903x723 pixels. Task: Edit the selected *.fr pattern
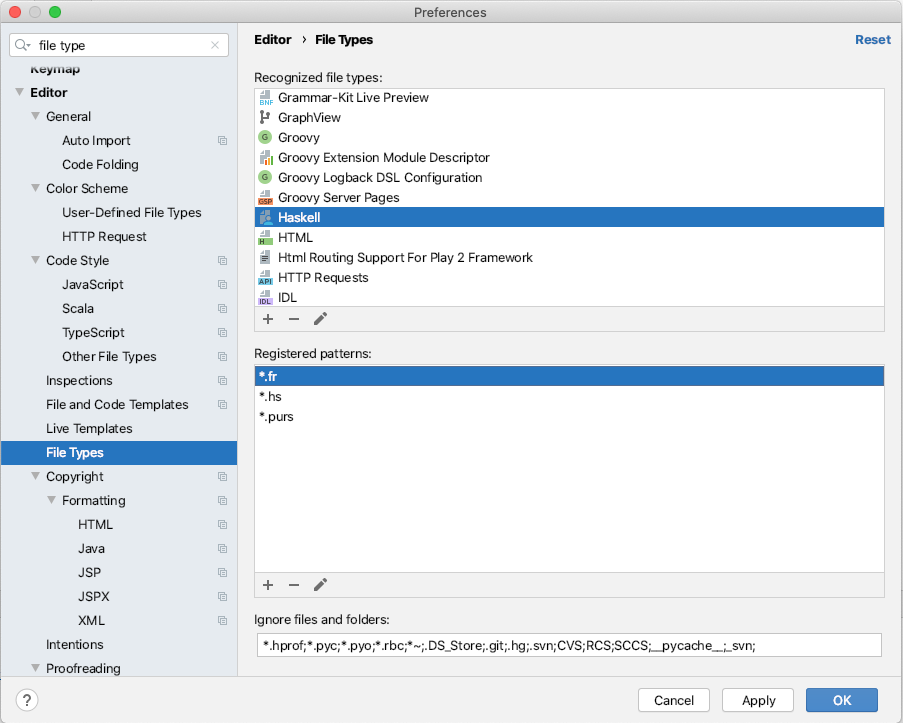[320, 585]
